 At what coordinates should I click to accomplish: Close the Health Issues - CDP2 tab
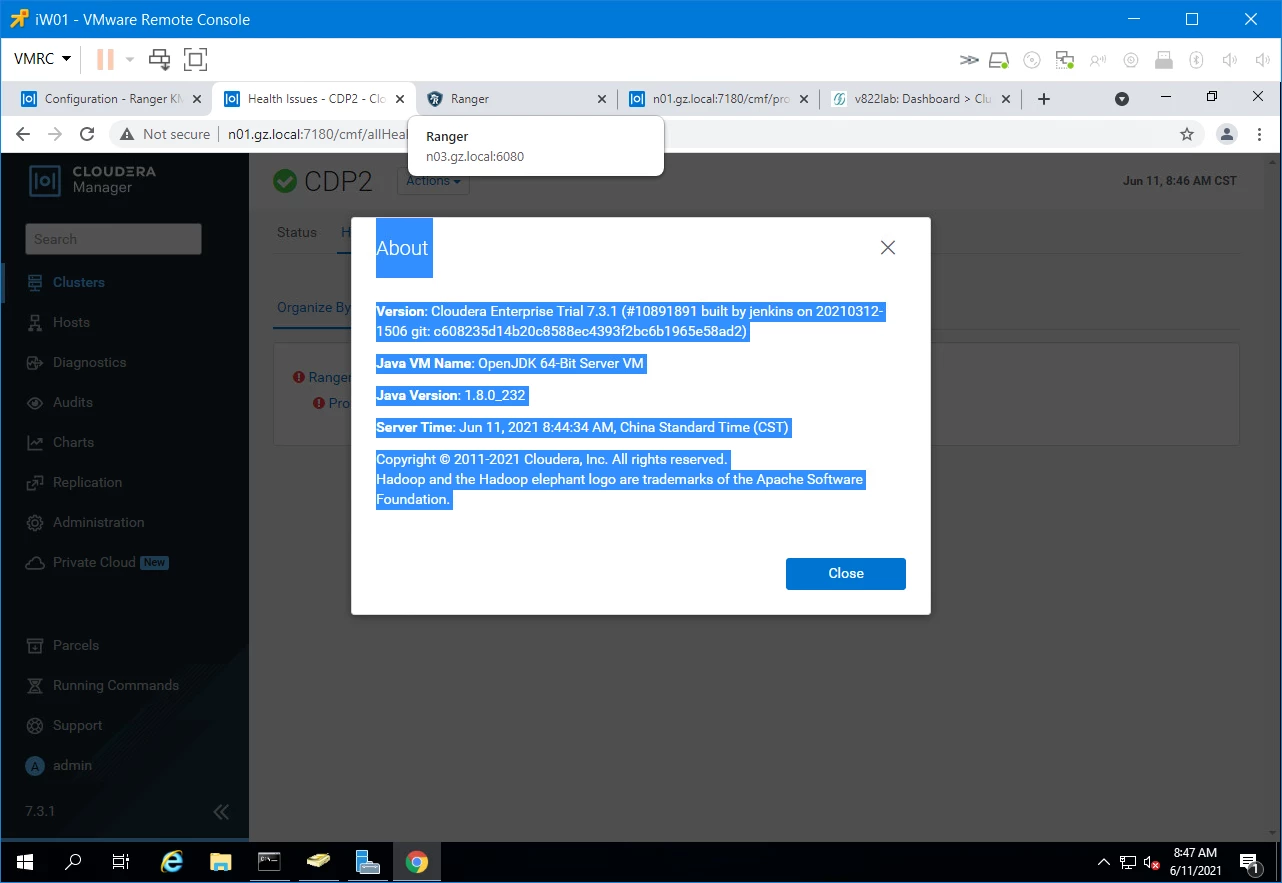[400, 99]
